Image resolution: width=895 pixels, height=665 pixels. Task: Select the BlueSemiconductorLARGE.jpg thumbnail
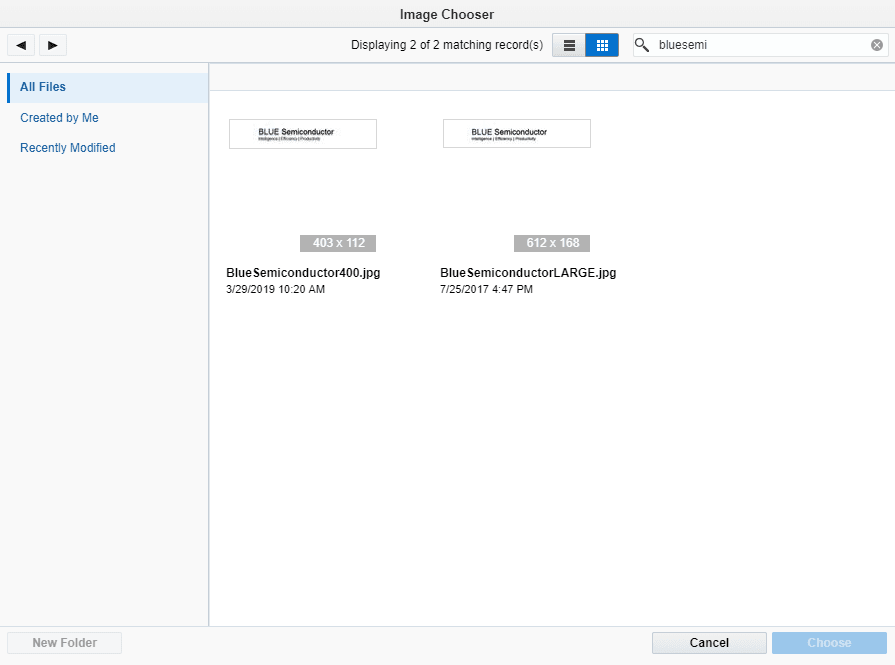[x=517, y=134]
